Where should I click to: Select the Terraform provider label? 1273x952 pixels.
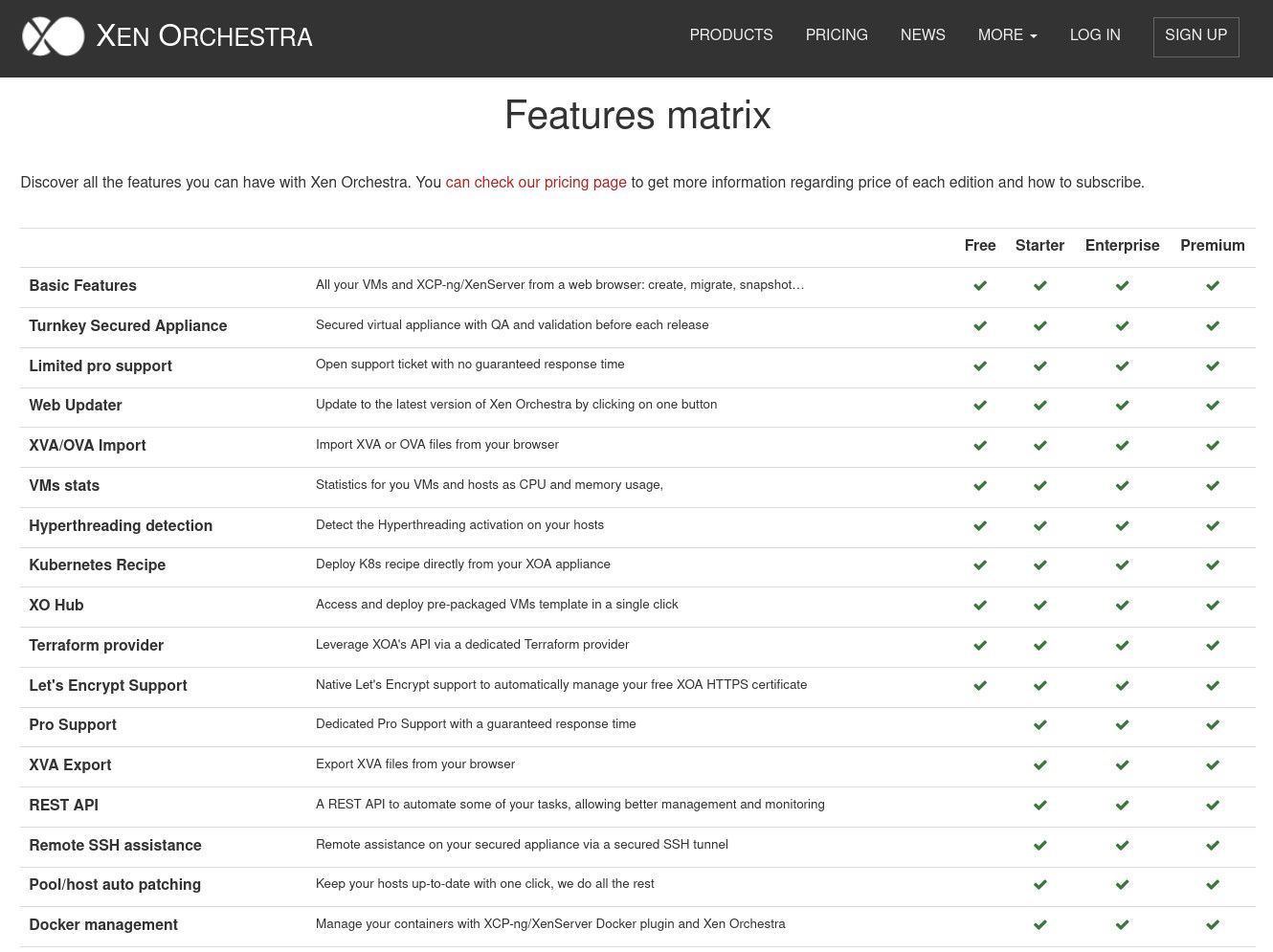click(x=96, y=646)
